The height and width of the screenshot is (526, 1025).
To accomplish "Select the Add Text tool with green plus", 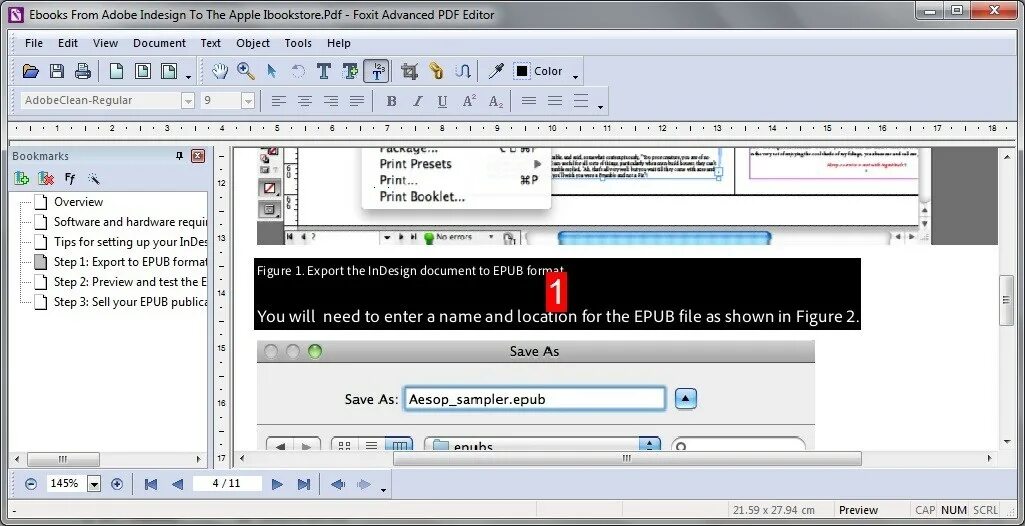I will (350, 71).
